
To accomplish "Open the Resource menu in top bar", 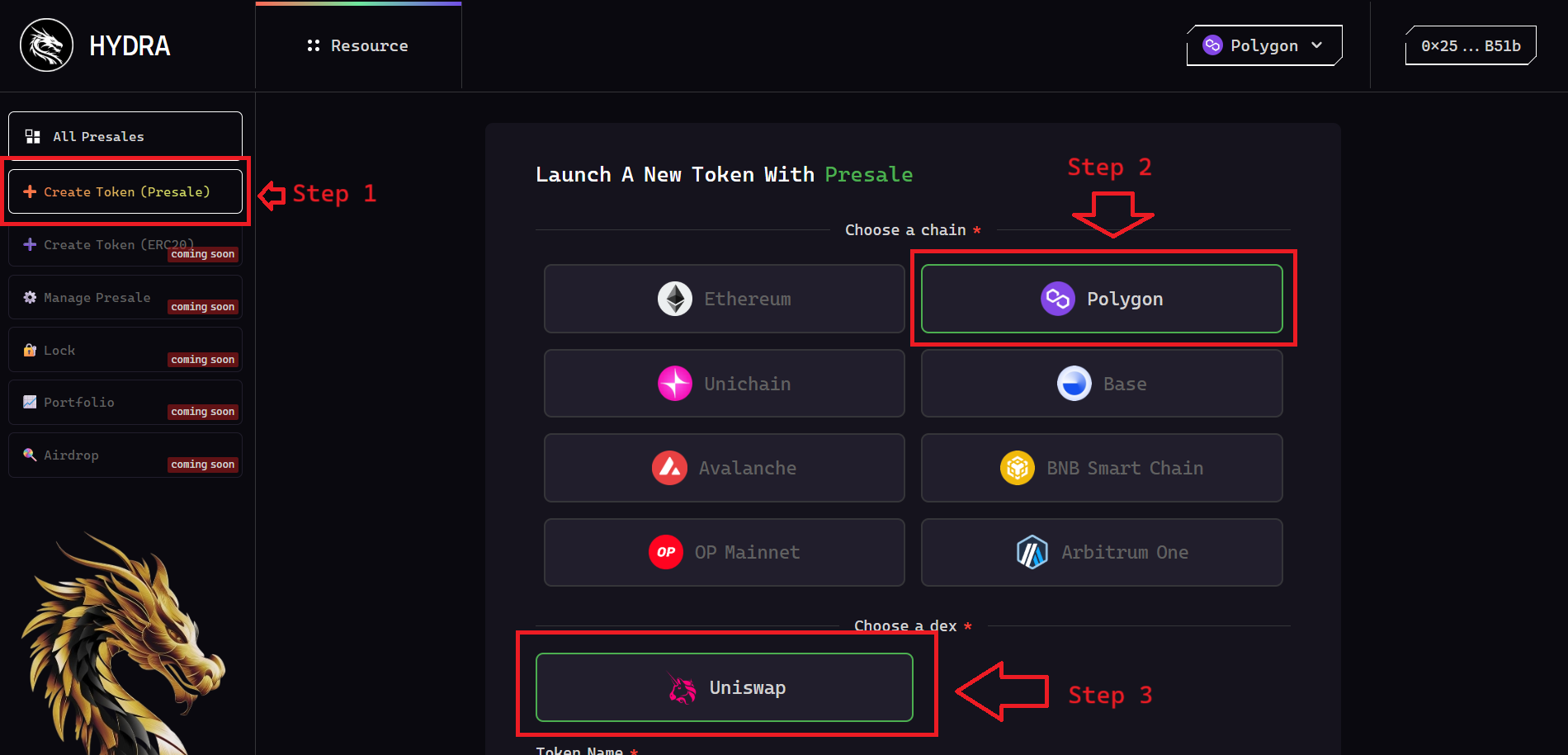I will pos(358,45).
